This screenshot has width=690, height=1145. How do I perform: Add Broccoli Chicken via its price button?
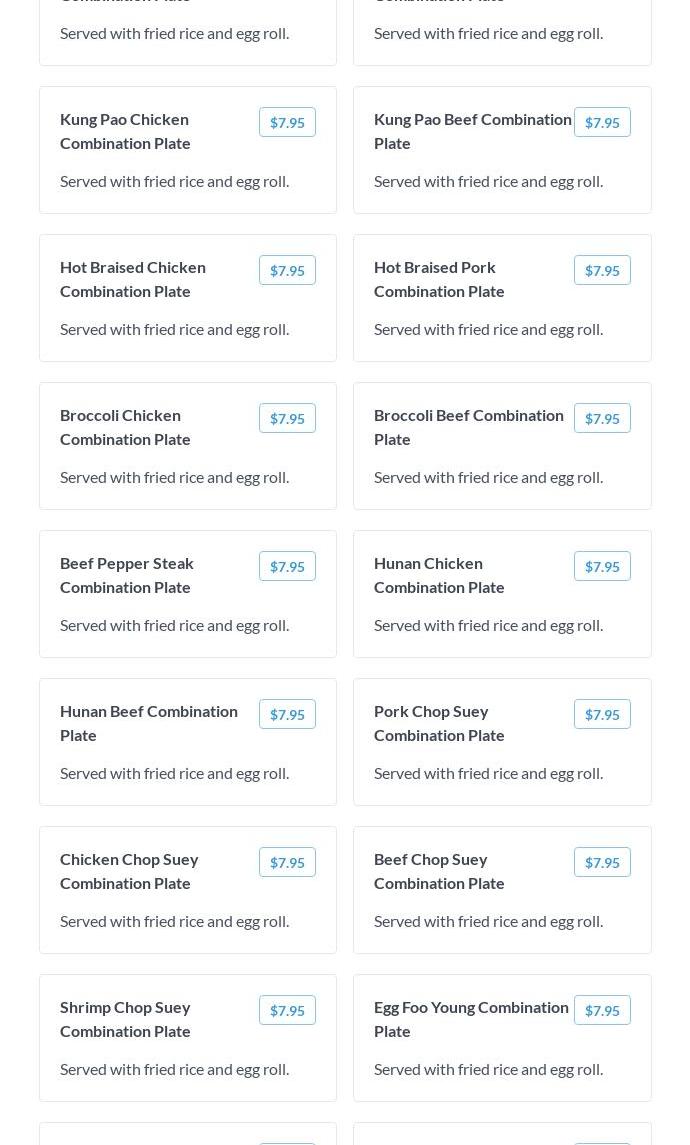point(287,418)
